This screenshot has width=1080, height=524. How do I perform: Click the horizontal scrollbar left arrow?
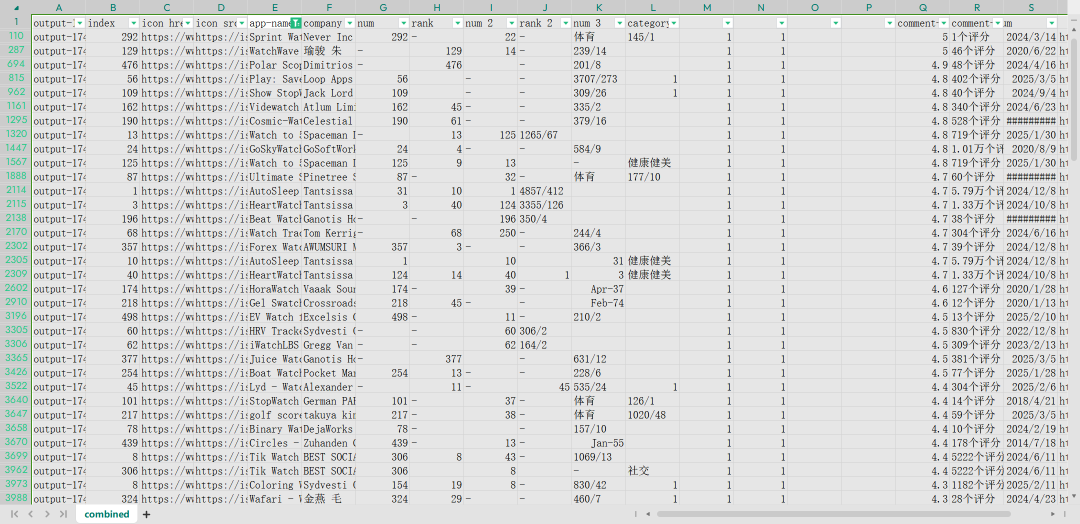[x=647, y=514]
